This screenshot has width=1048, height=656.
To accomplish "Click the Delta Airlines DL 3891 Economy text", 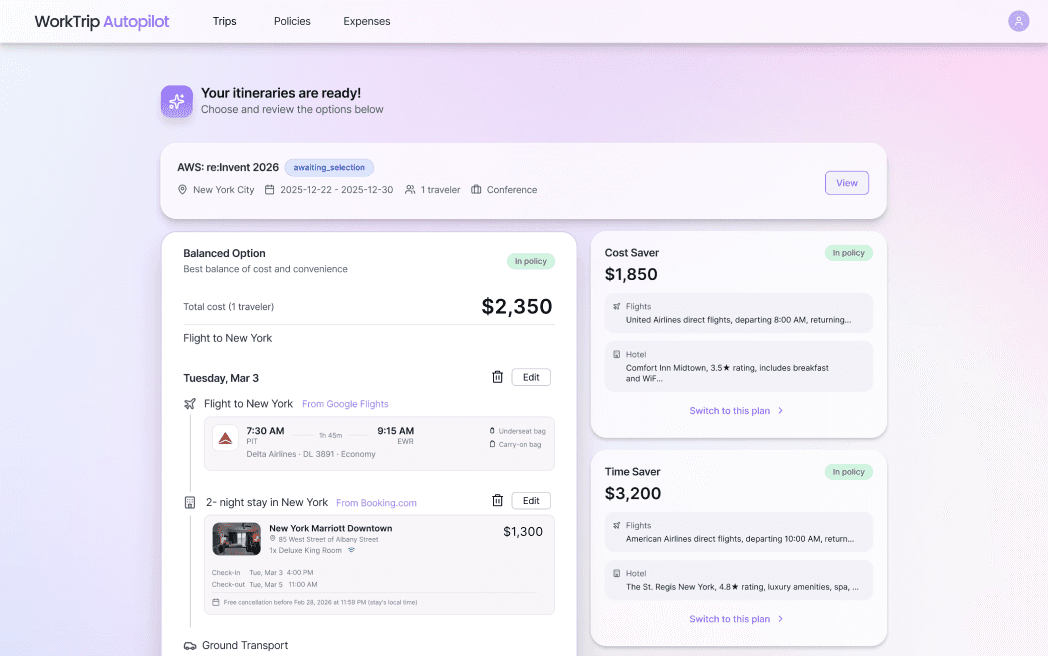I will (311, 454).
